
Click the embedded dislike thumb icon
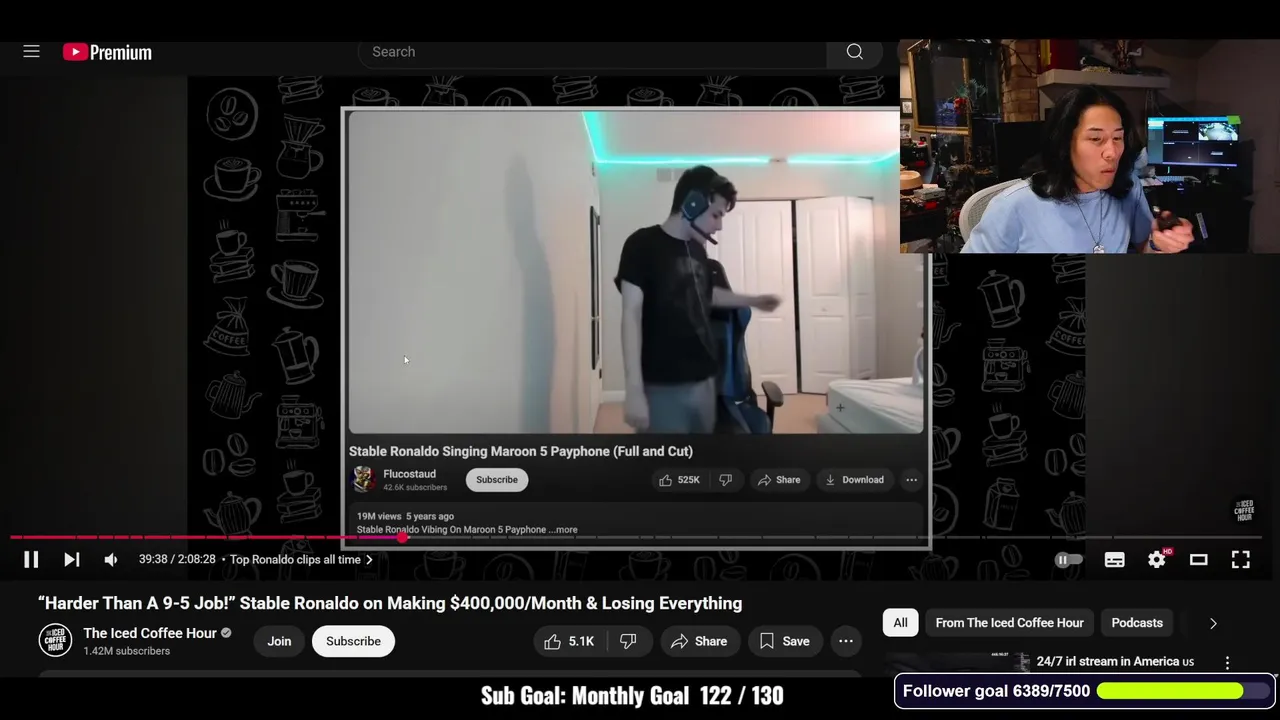click(726, 480)
